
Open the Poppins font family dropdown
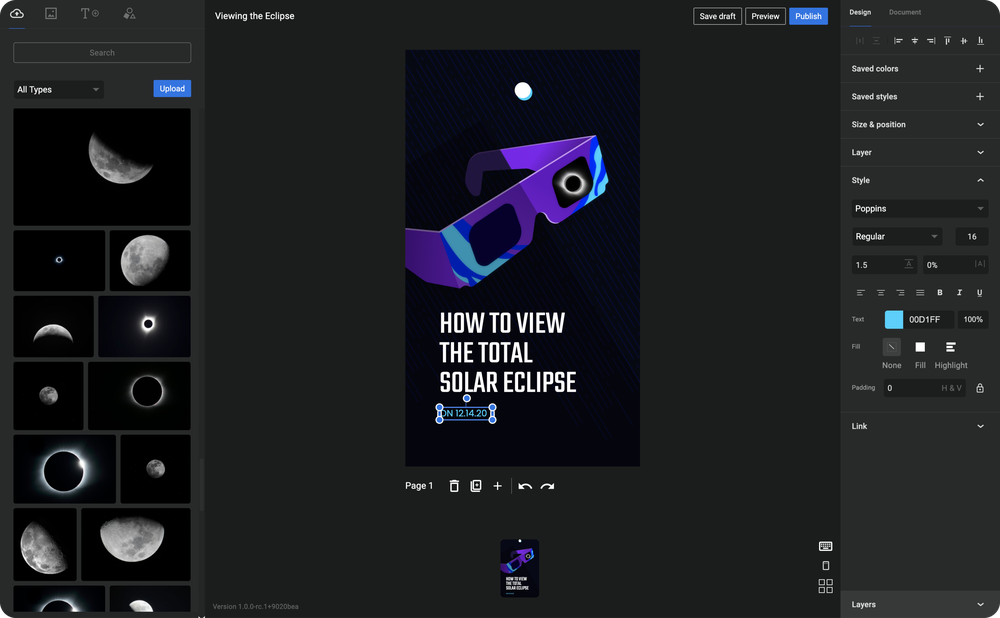tap(918, 208)
